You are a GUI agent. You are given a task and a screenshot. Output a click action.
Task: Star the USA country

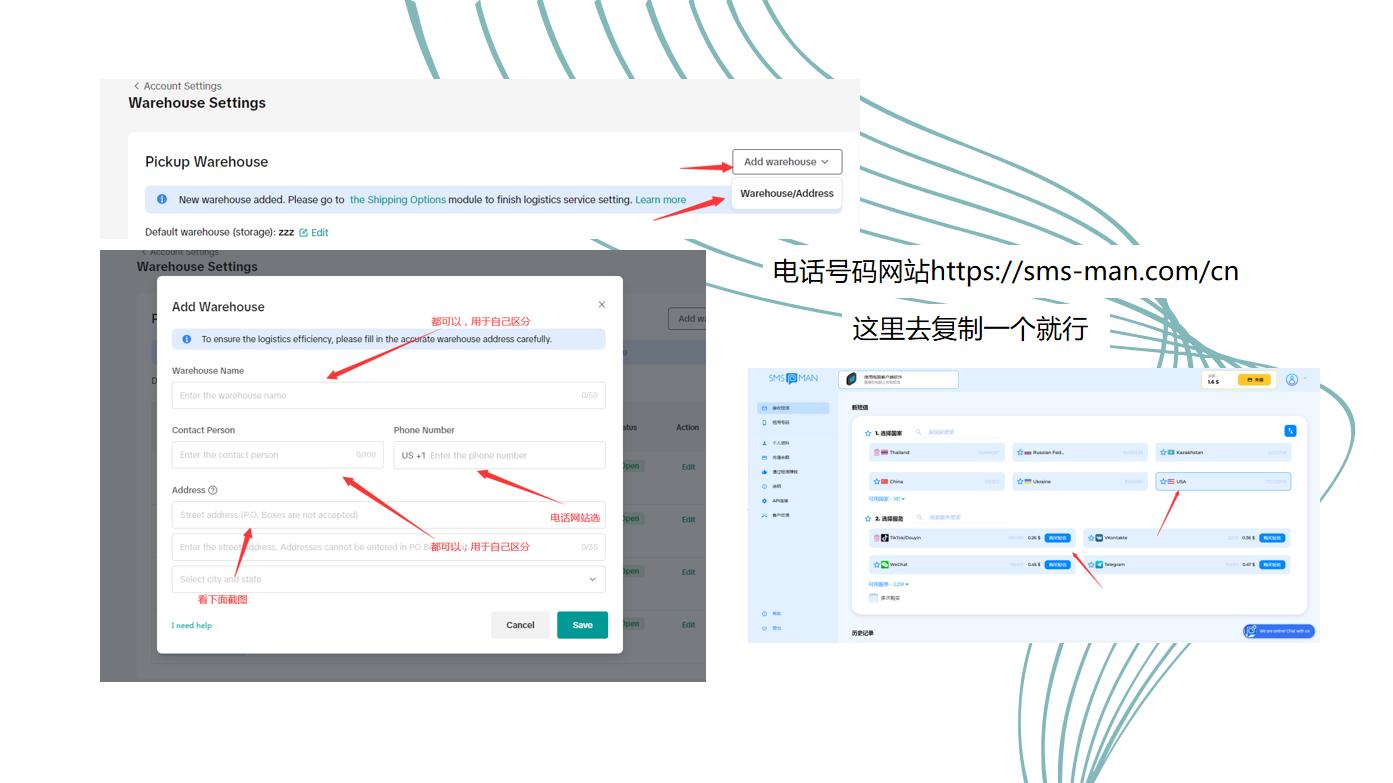point(1163,482)
